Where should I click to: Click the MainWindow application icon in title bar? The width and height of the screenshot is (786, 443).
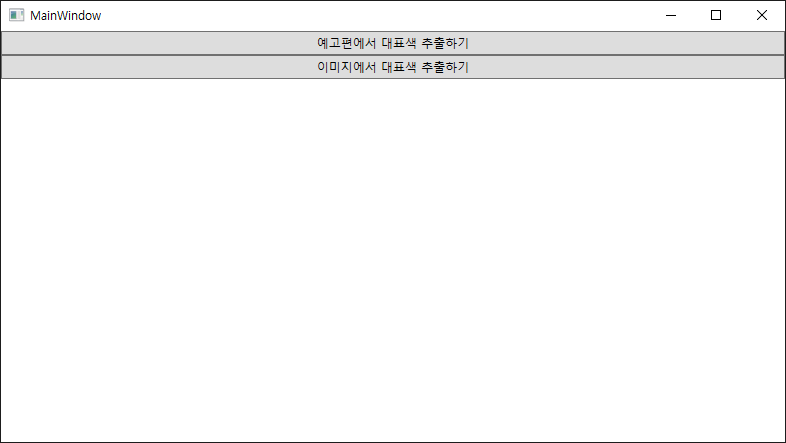tap(17, 15)
